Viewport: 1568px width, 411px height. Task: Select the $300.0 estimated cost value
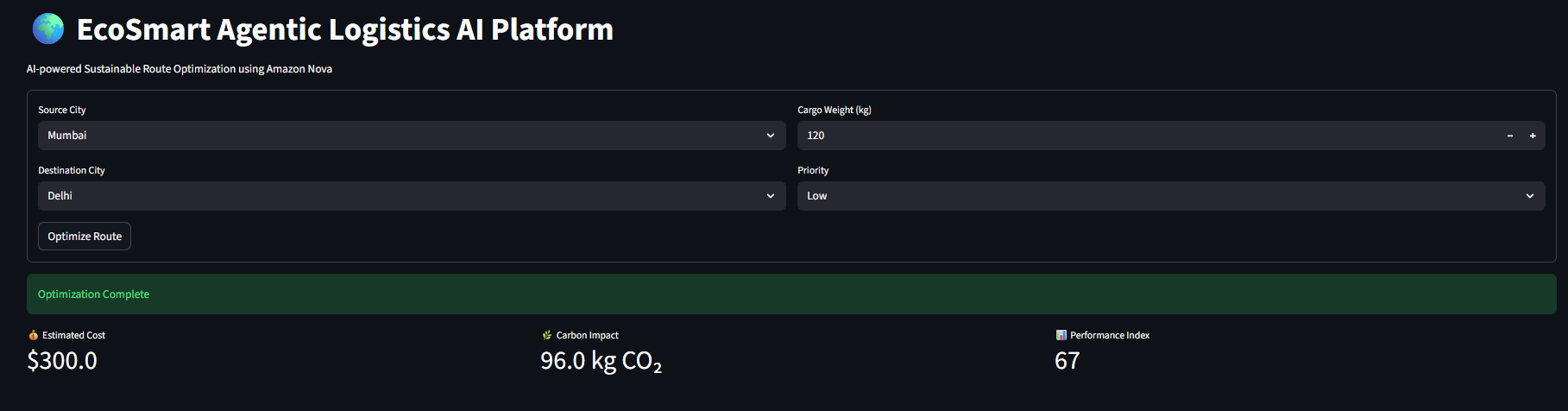(62, 361)
